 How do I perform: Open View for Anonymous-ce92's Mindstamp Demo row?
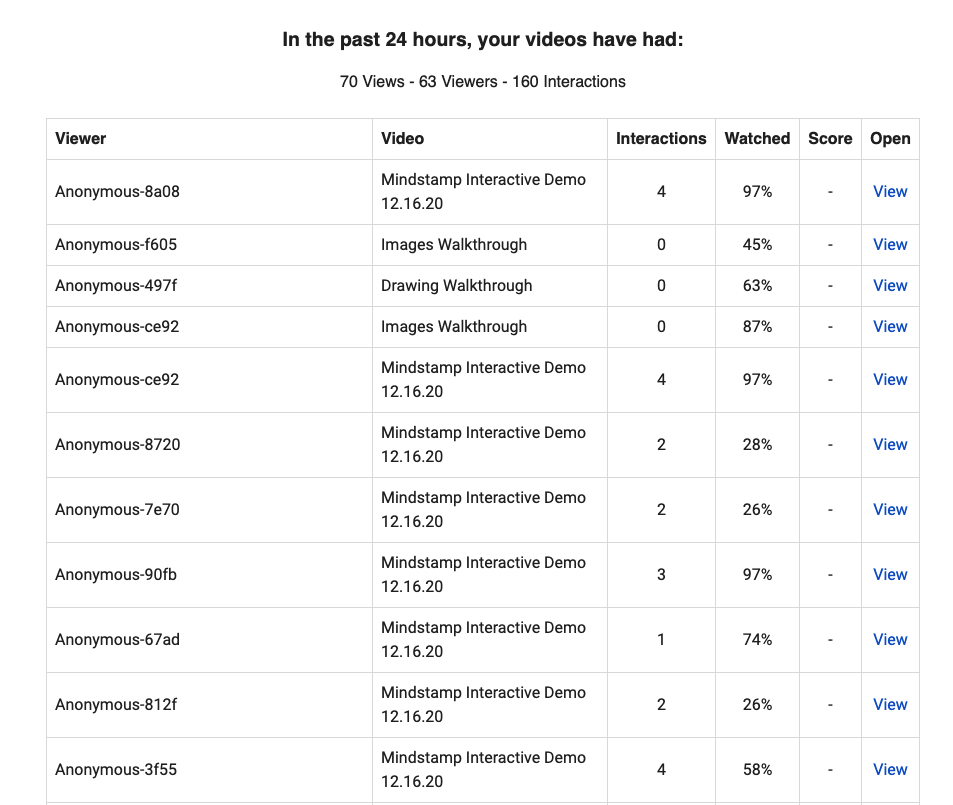tap(889, 379)
